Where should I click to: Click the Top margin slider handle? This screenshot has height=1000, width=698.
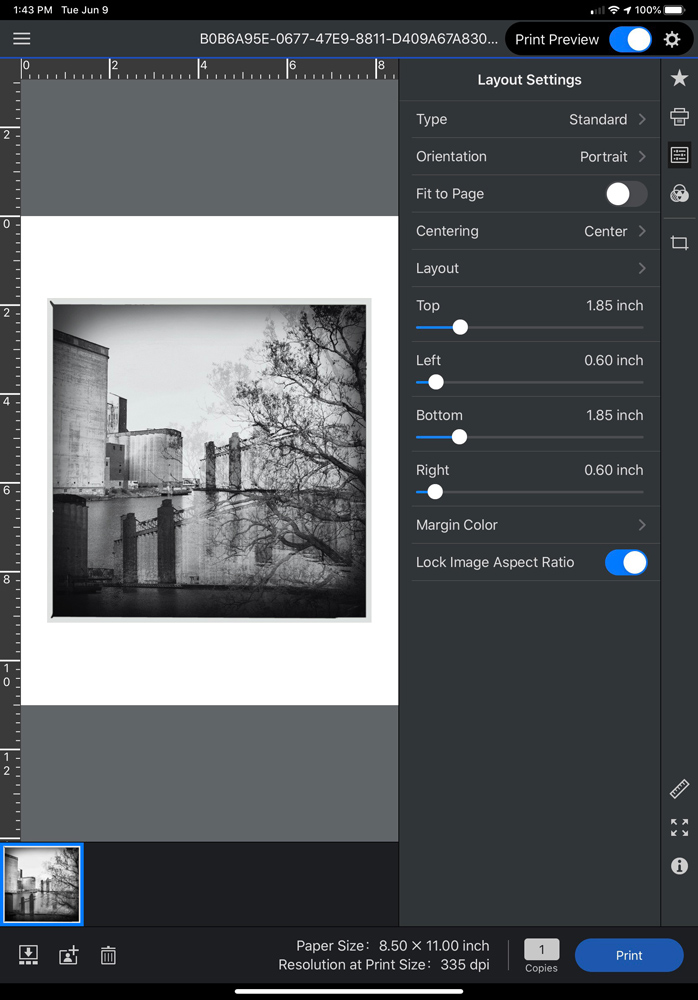point(460,327)
